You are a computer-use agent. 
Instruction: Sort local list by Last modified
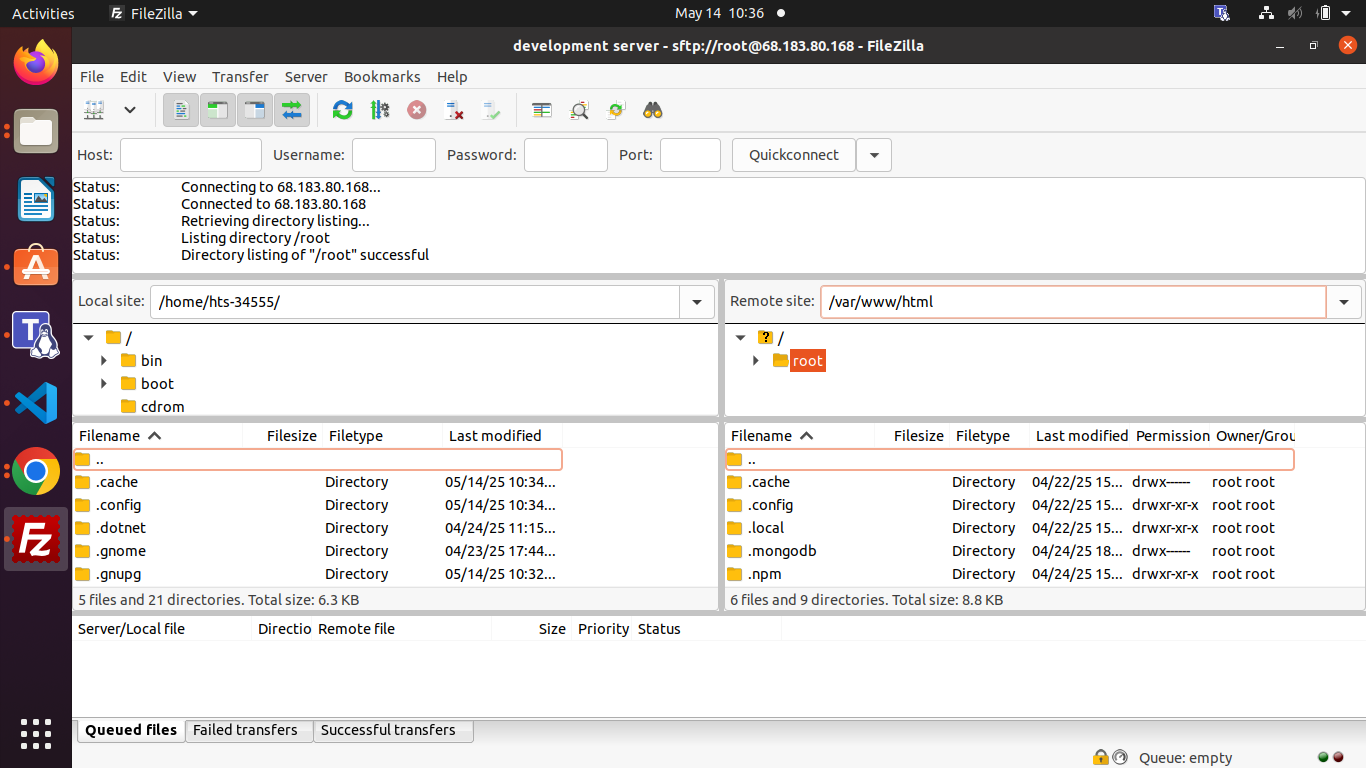point(502,436)
